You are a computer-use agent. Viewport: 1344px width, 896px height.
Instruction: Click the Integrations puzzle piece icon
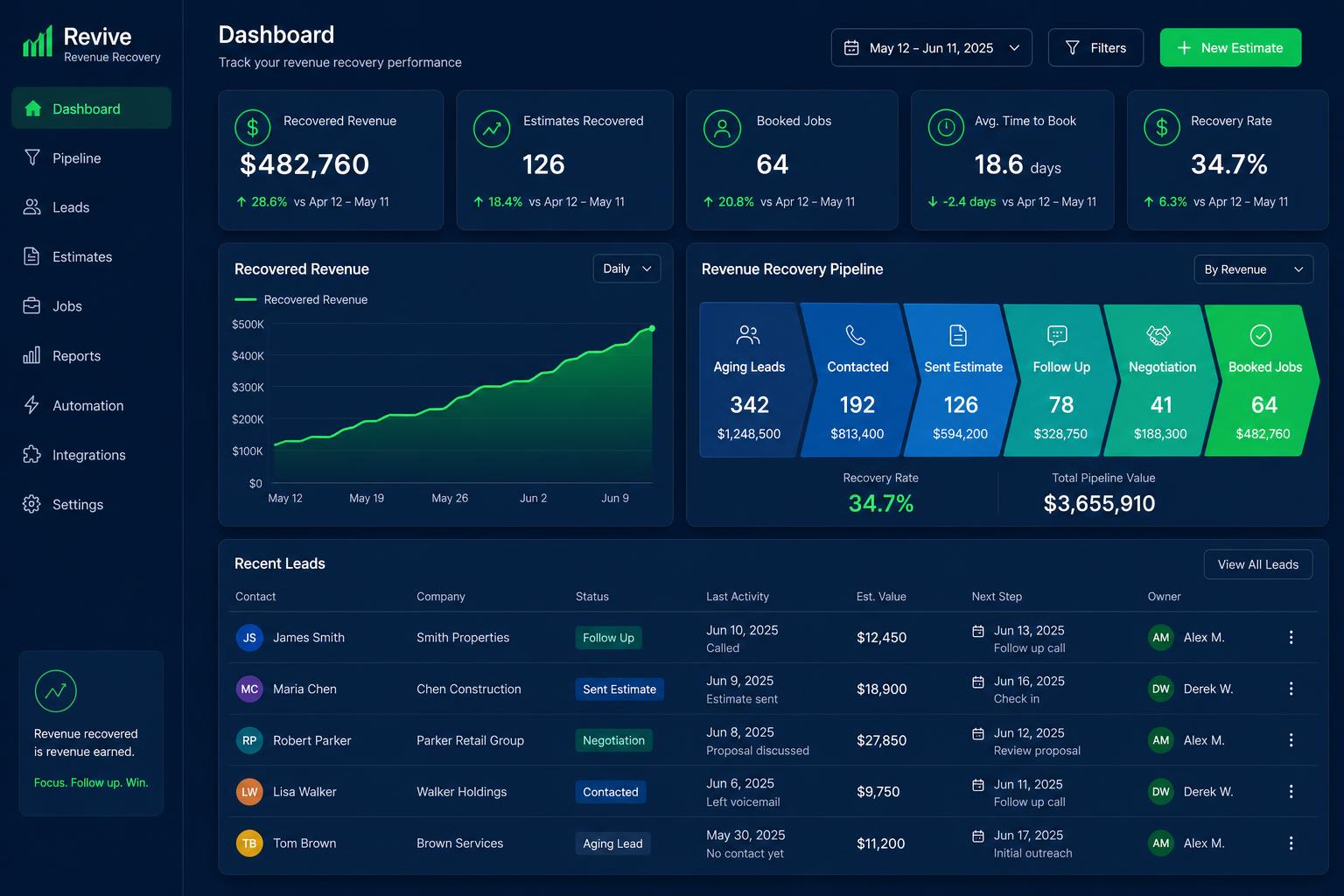coord(31,454)
